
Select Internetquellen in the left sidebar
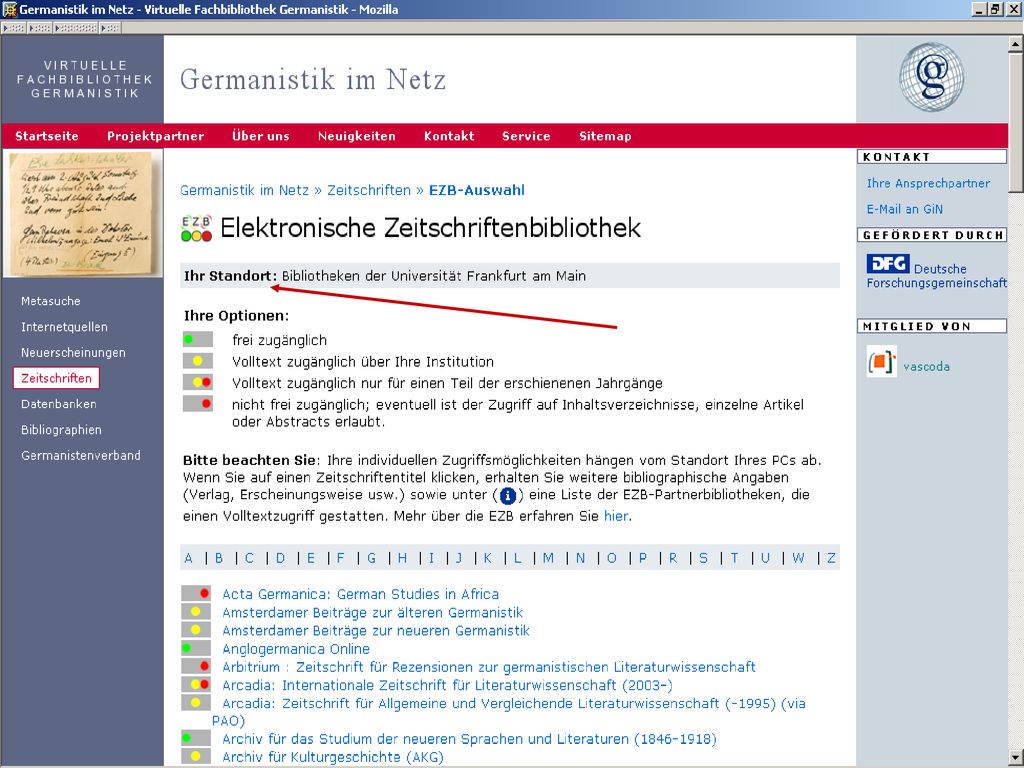point(64,327)
